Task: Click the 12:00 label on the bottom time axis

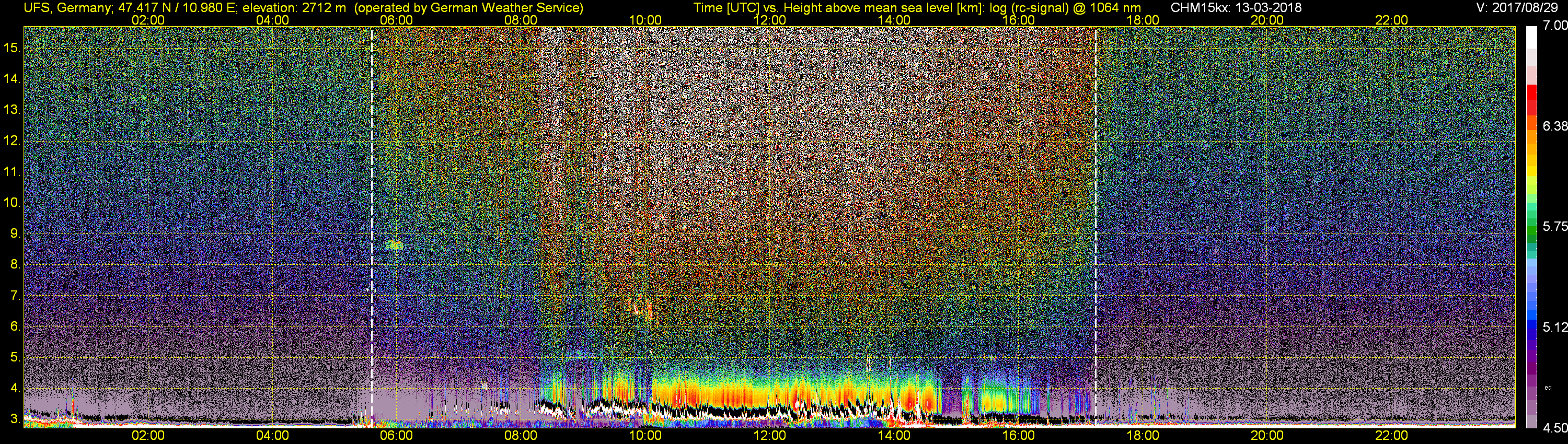Action: (769, 436)
